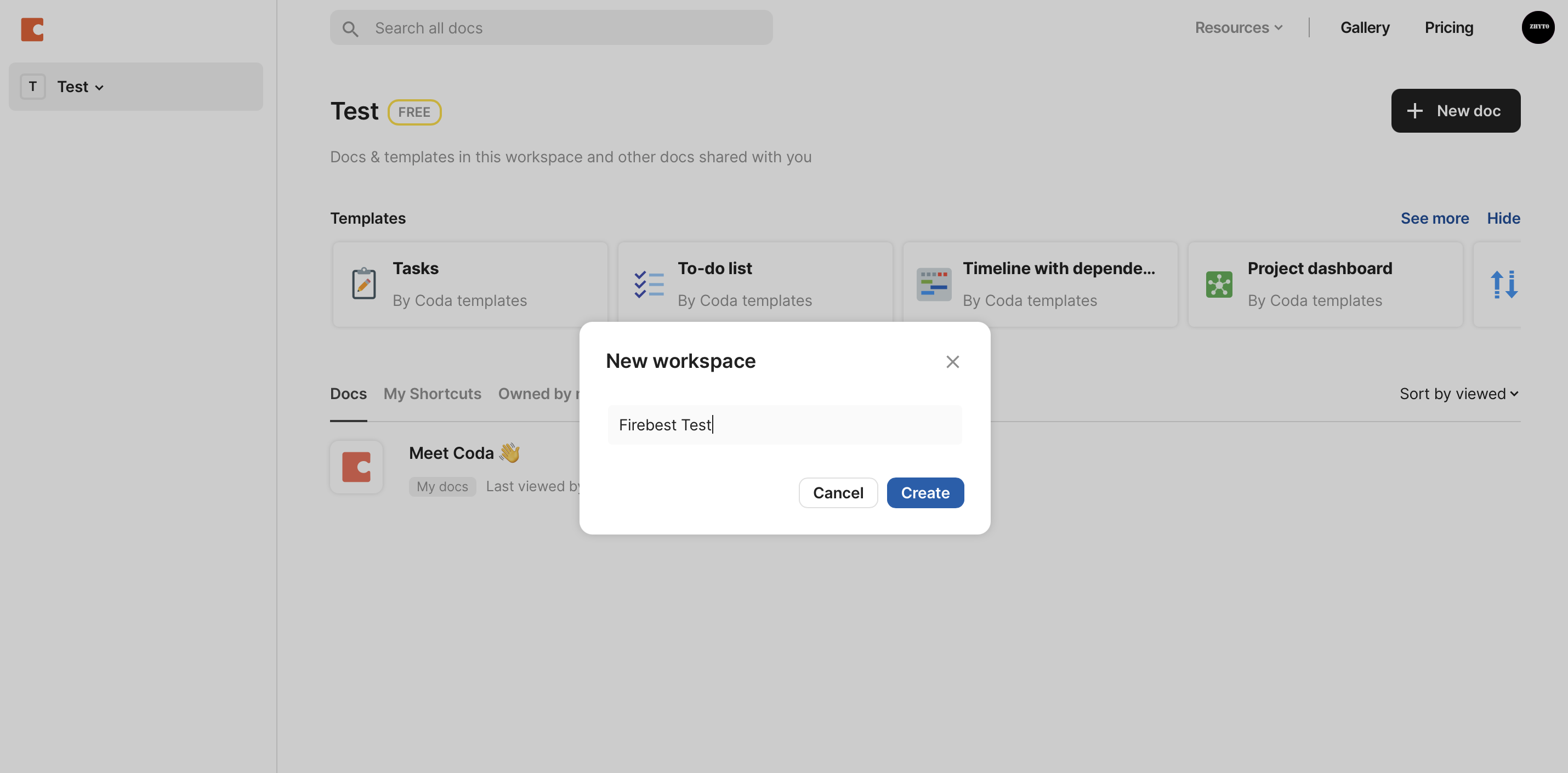1568x773 pixels.
Task: Open the user avatar profile menu
Action: tap(1537, 27)
